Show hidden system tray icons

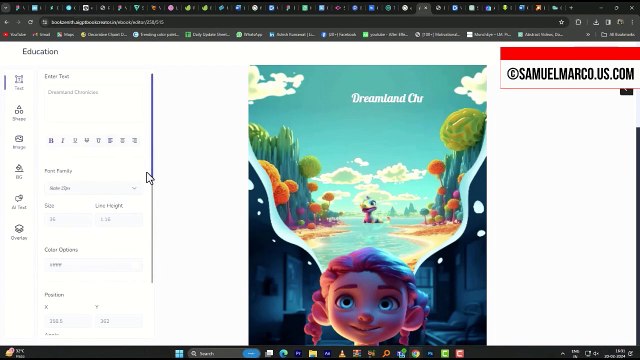563,353
